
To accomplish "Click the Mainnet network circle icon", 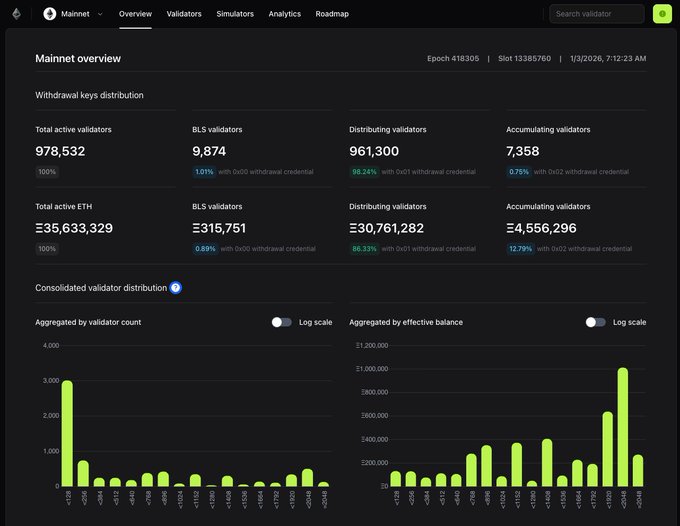I will click(49, 14).
